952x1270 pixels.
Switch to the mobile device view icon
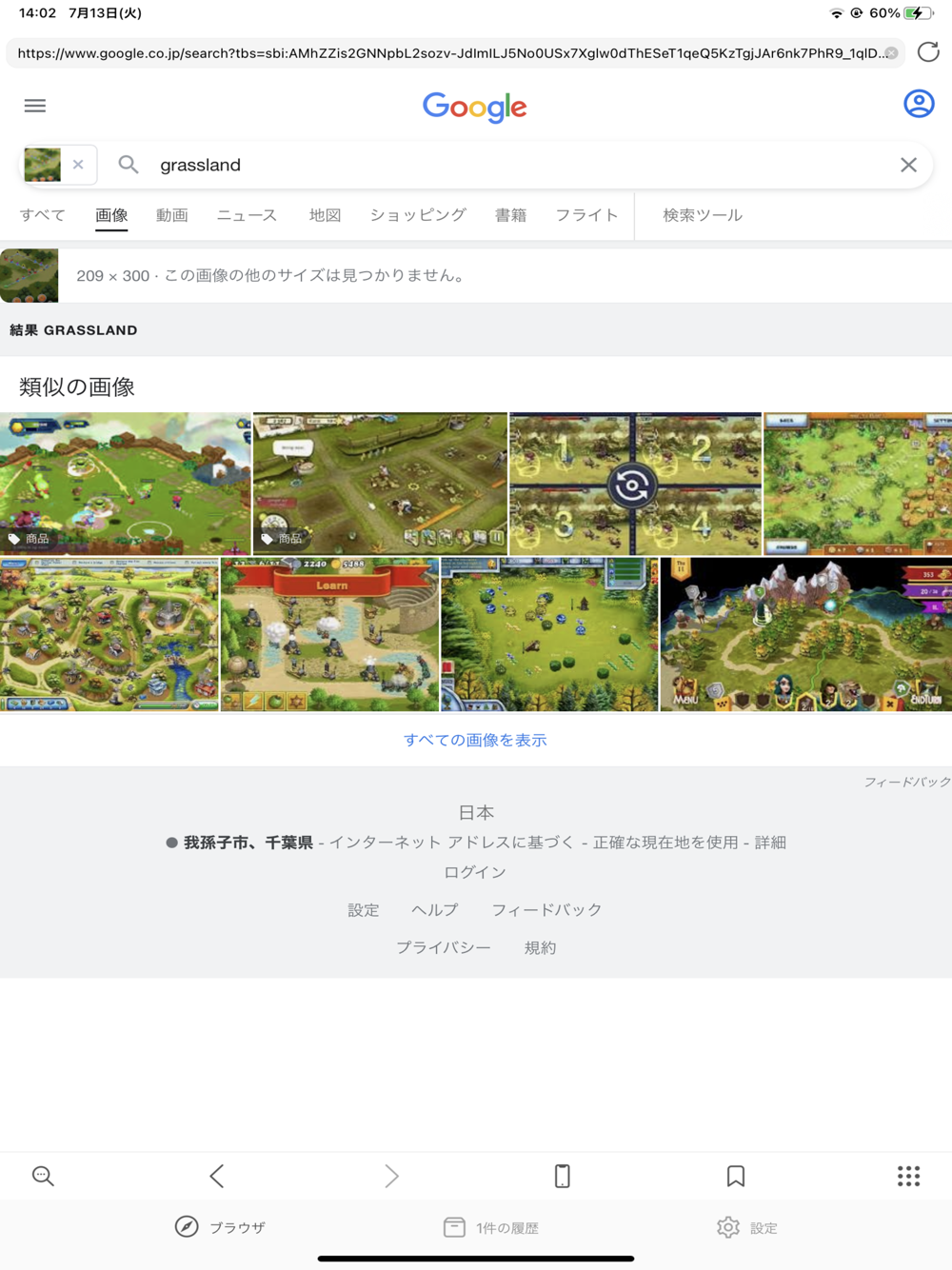(563, 1176)
